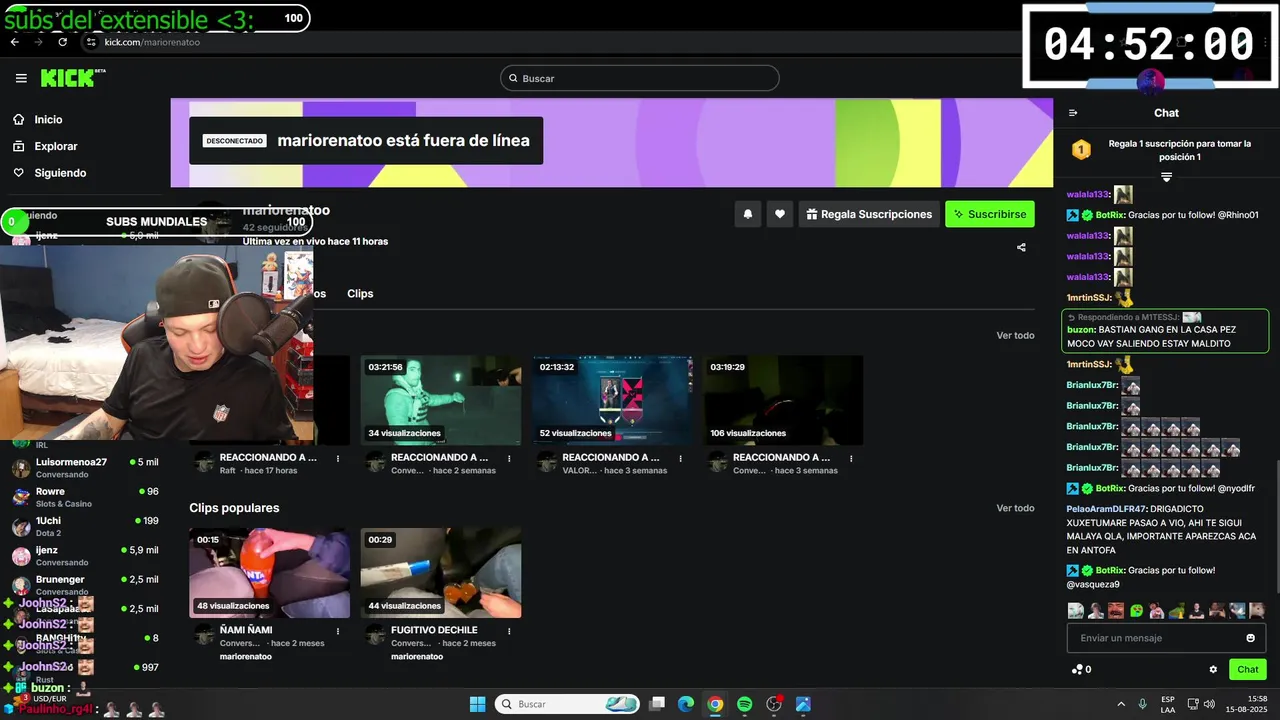This screenshot has width=1280, height=720.
Task: Click Ver todo for Clips populares
Action: coord(1015,508)
